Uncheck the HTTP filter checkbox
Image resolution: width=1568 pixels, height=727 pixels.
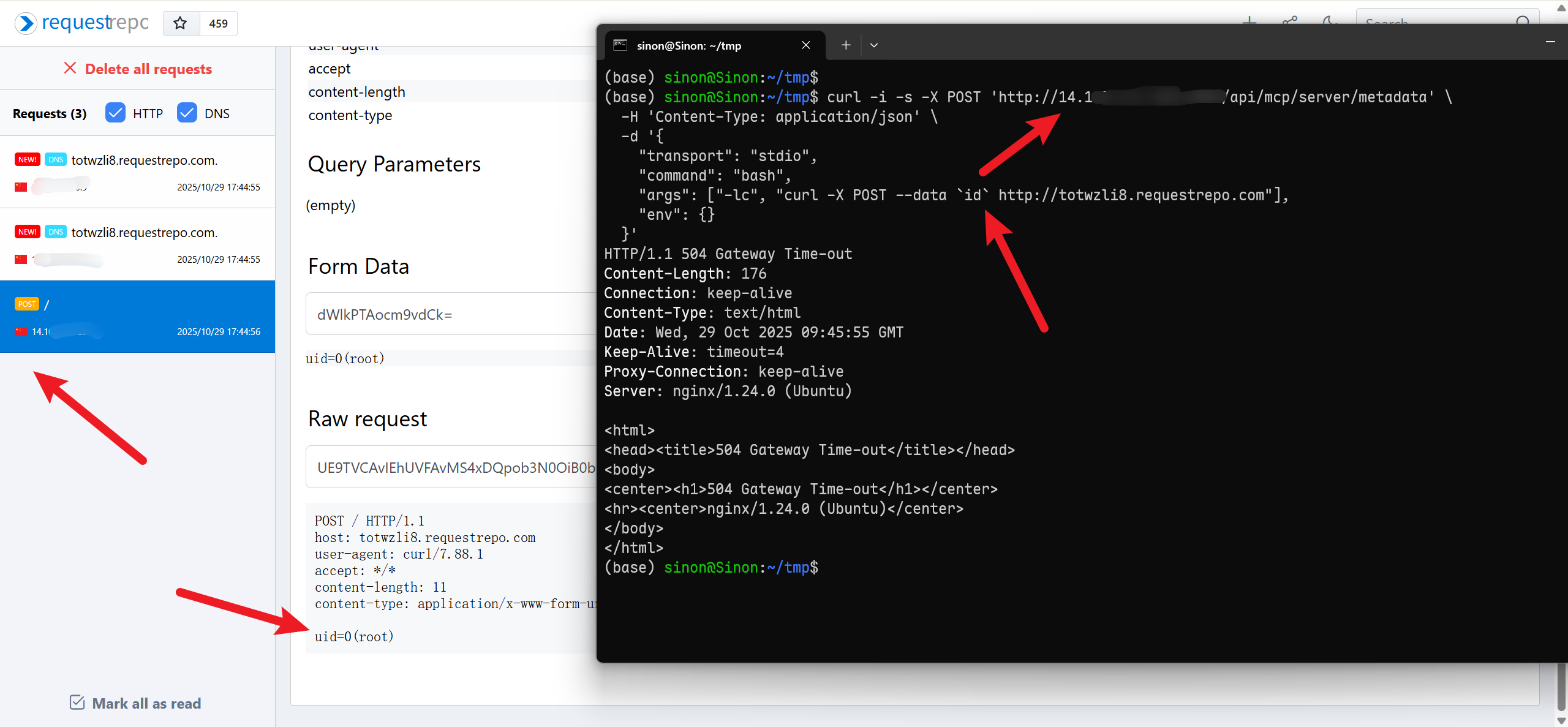coord(115,113)
